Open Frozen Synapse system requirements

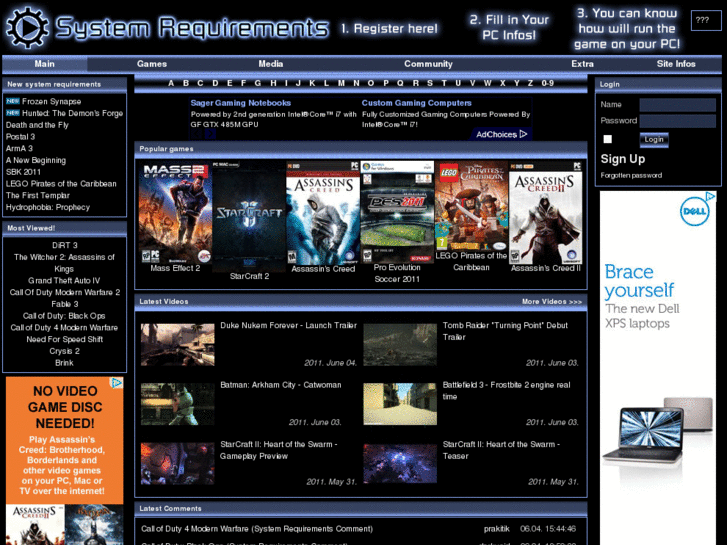pos(51,102)
